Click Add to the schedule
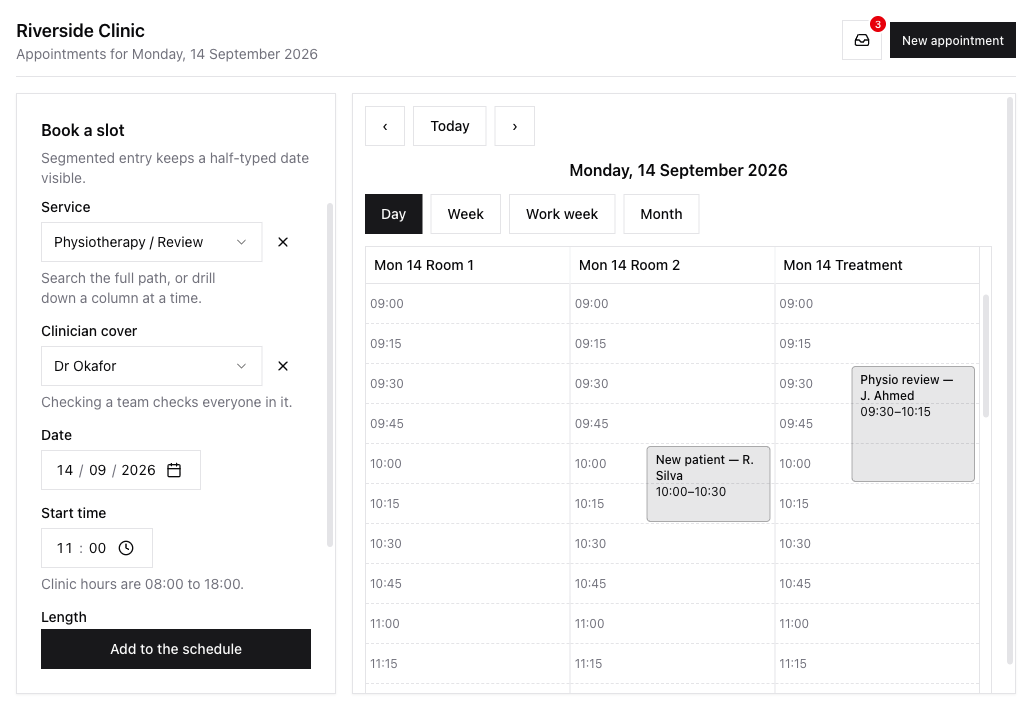 176,649
